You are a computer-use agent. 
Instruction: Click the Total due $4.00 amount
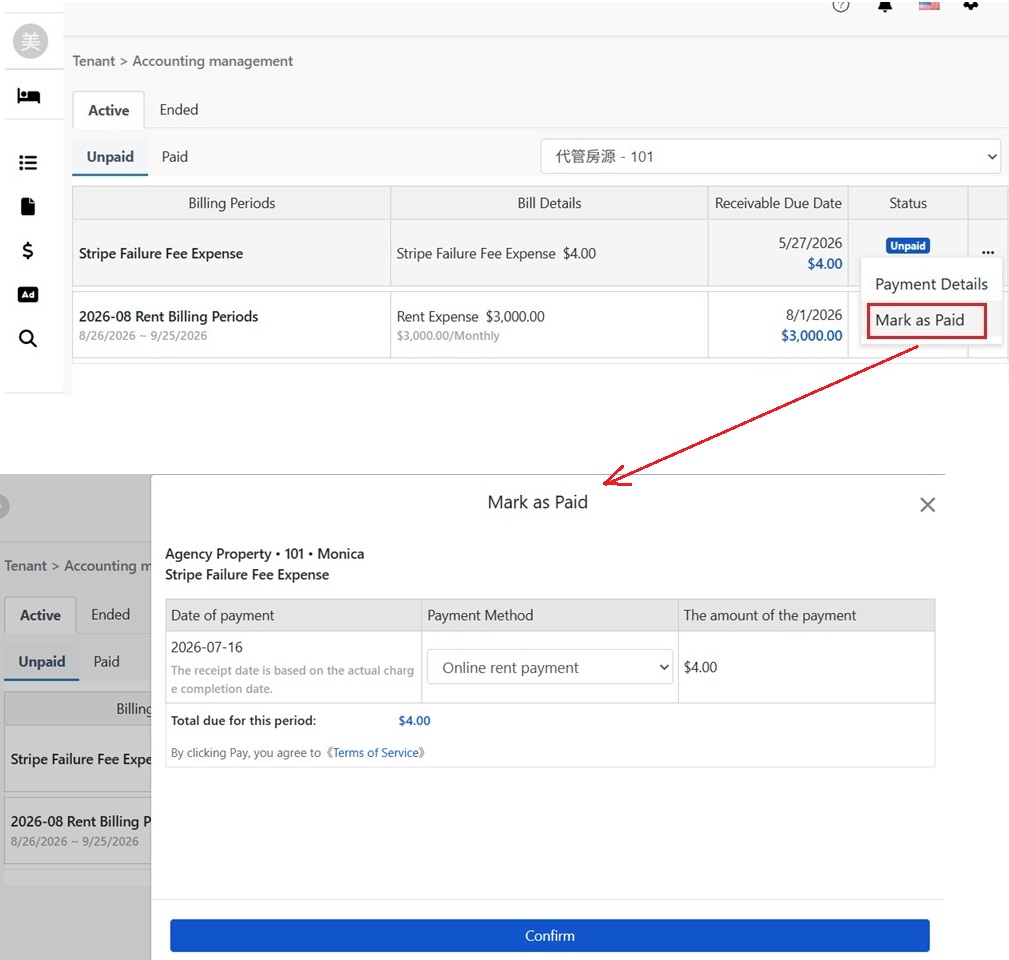coord(414,721)
